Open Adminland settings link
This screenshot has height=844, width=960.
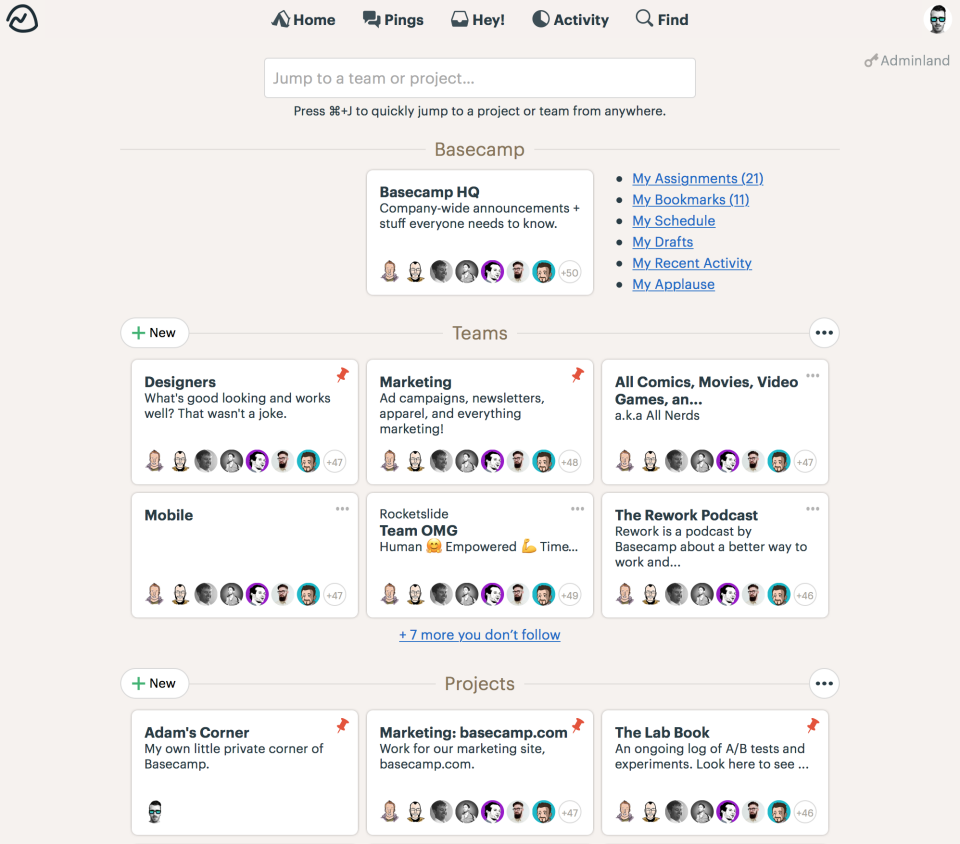click(x=907, y=61)
